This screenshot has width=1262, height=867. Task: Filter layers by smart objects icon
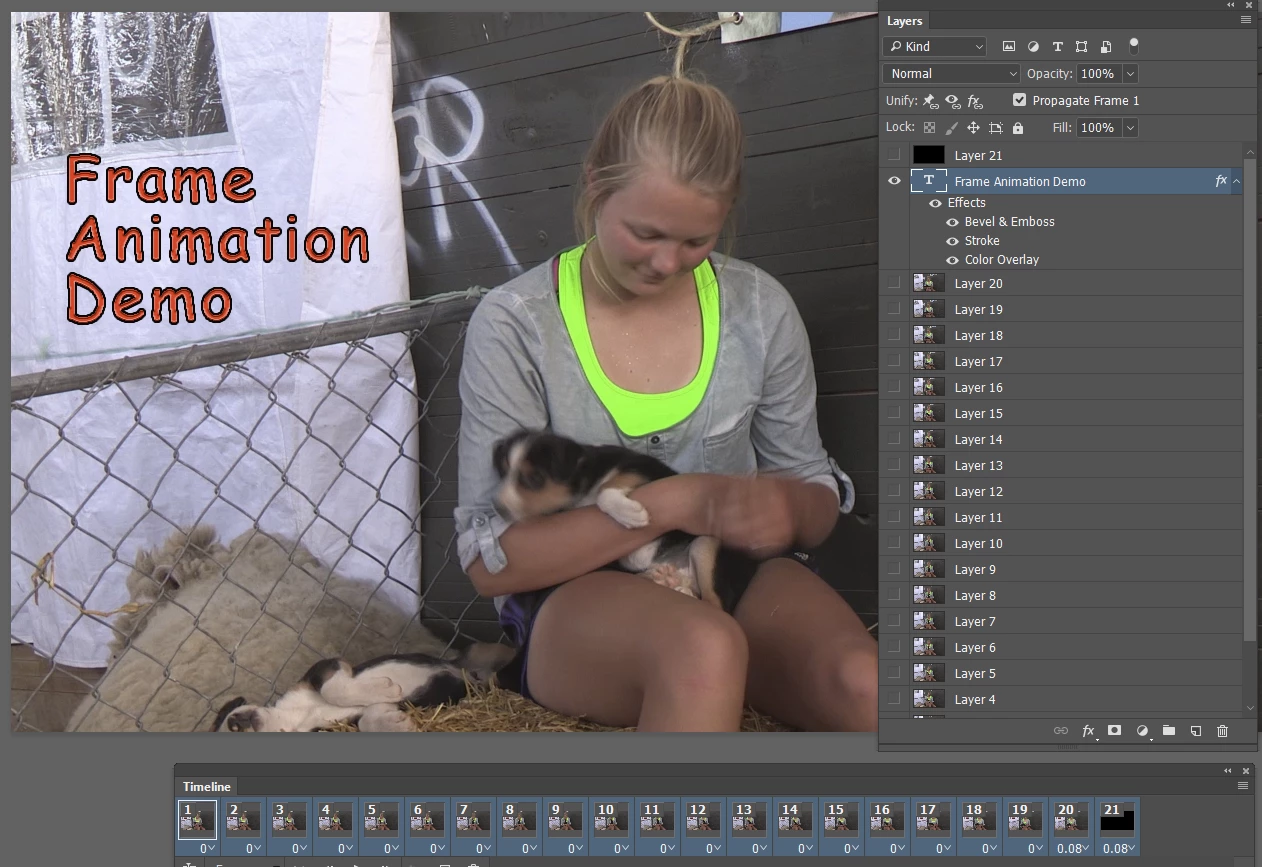[1105, 47]
